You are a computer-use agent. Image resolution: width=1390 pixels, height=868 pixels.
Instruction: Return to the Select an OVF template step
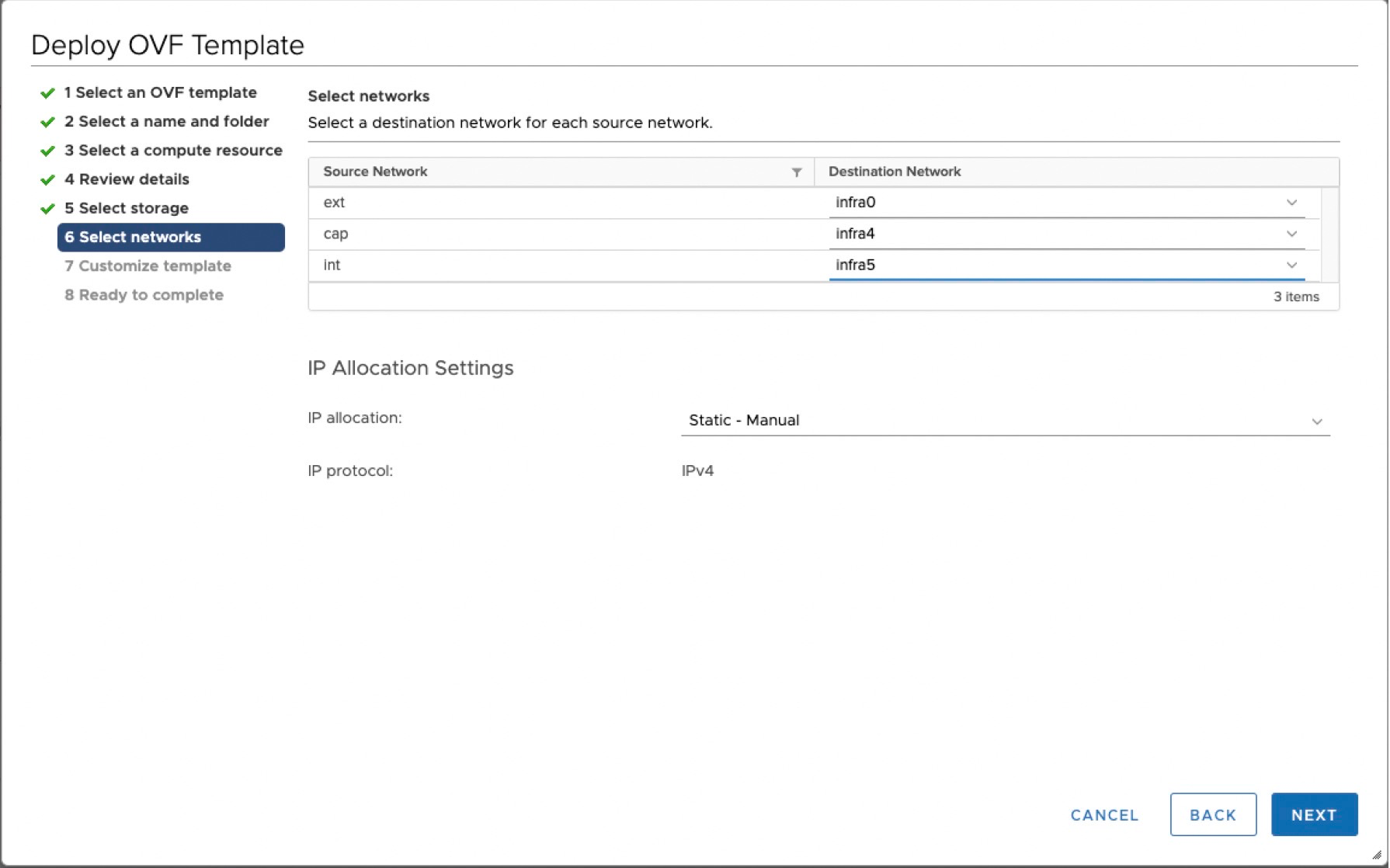coord(160,92)
